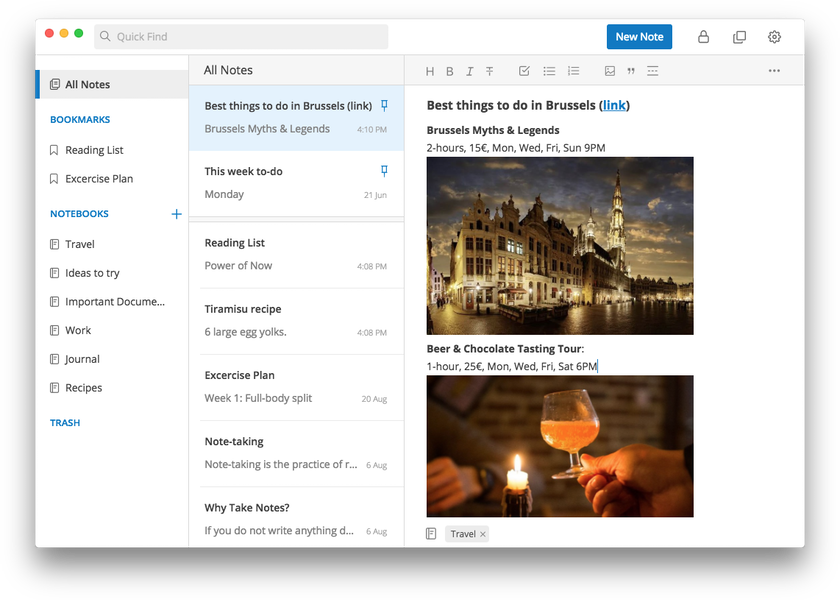The image size is (840, 600).
Task: Select the Excercise Plan note in list
Action: (x=296, y=388)
